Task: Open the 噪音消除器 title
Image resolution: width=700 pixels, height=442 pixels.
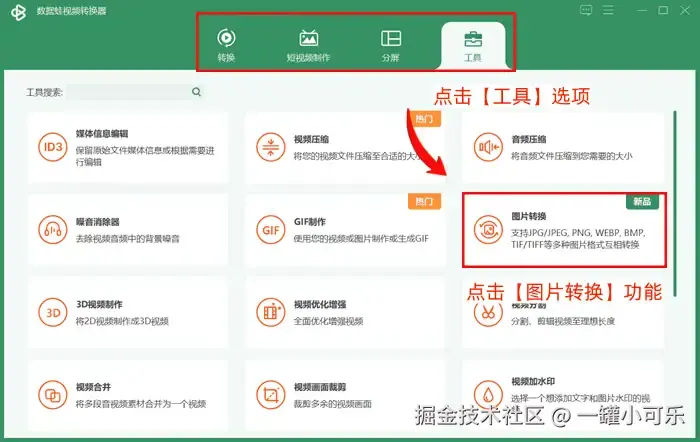Action: click(97, 222)
